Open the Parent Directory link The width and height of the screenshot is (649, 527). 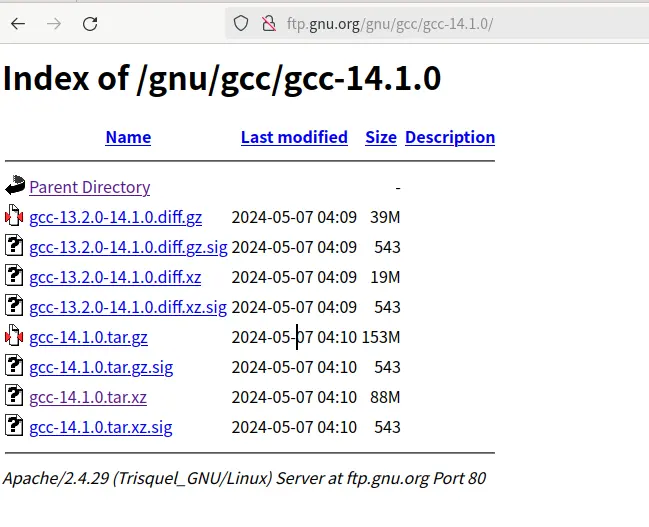pyautogui.click(x=90, y=187)
